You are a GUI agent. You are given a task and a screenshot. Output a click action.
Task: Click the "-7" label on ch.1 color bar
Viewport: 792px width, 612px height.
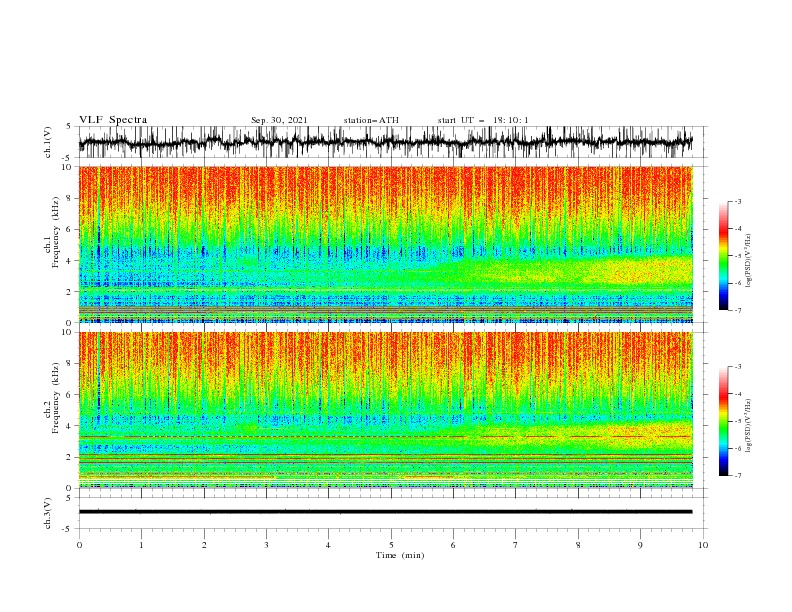(737, 310)
